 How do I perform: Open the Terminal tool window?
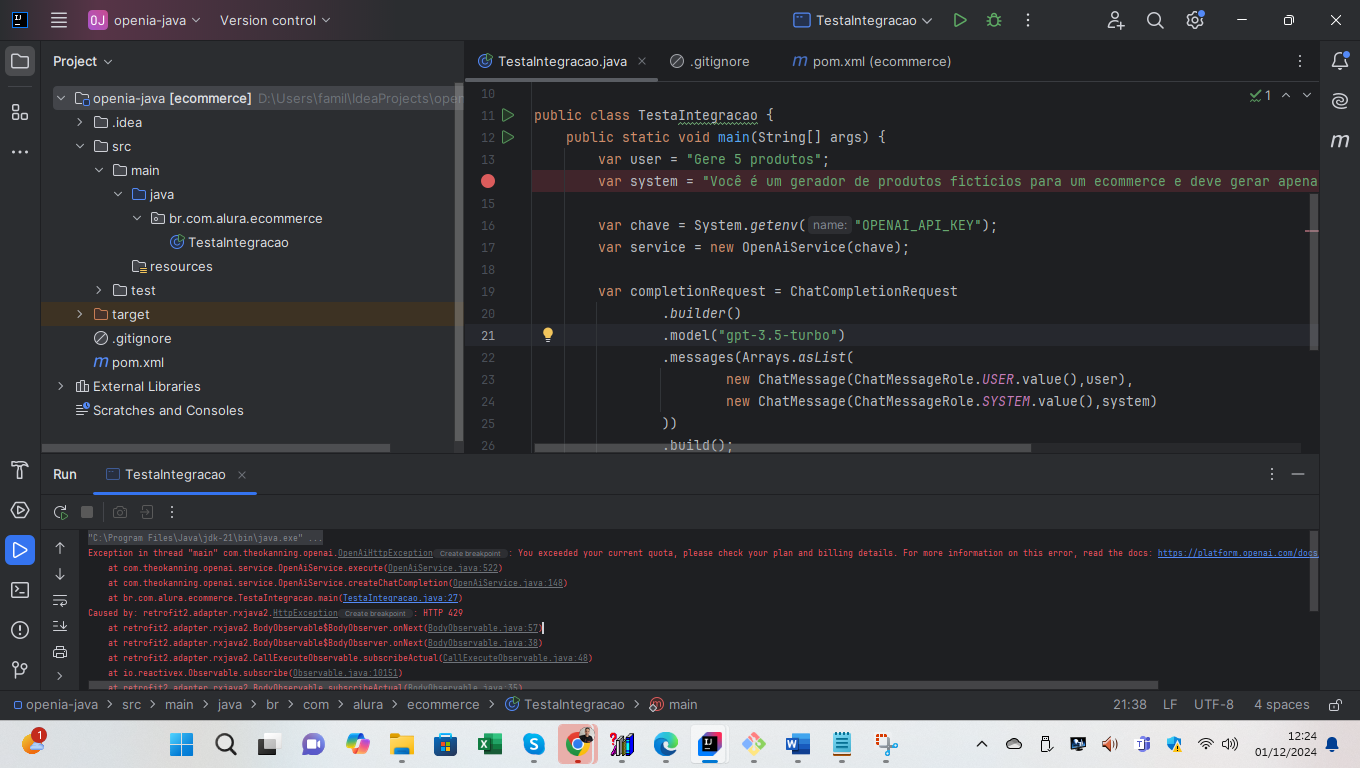(20, 590)
